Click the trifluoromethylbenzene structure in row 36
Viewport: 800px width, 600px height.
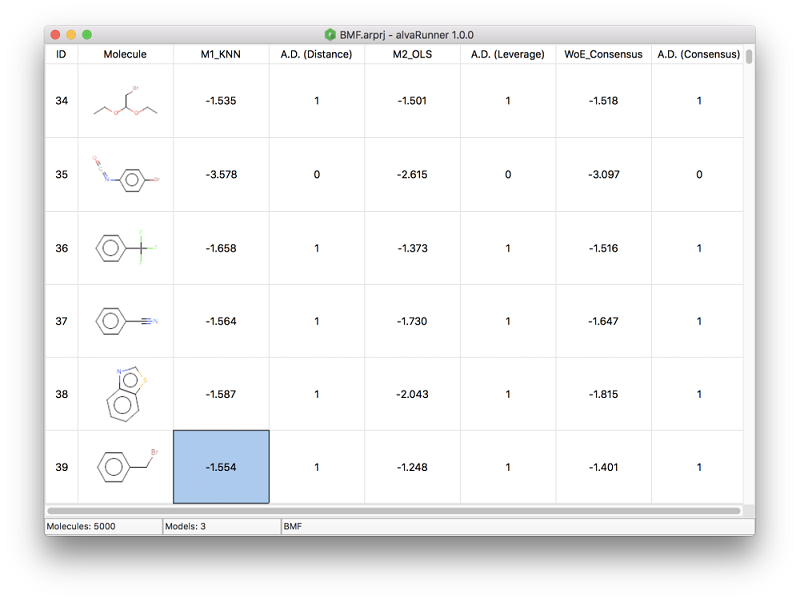(125, 247)
